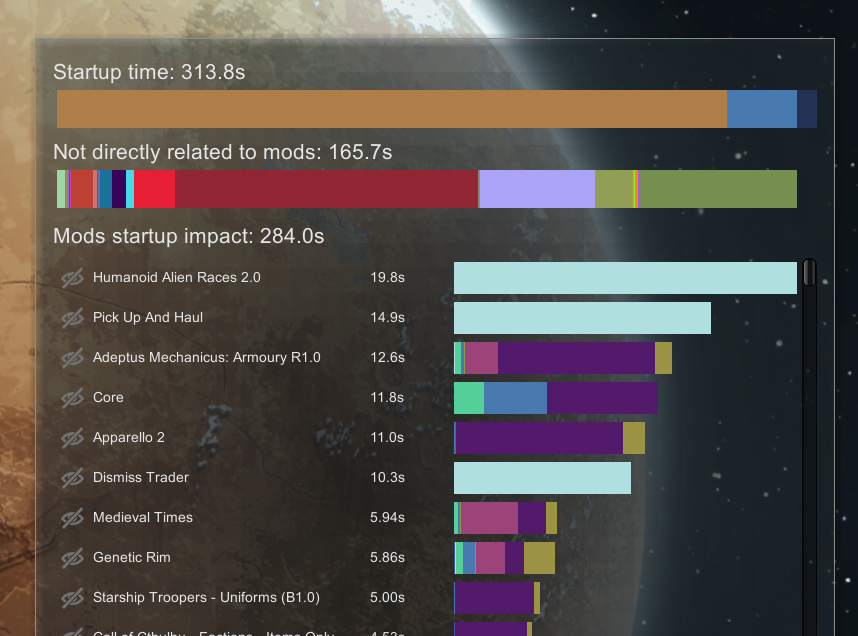
Task: Select the Dismiss Trader mod name
Action: coord(140,477)
